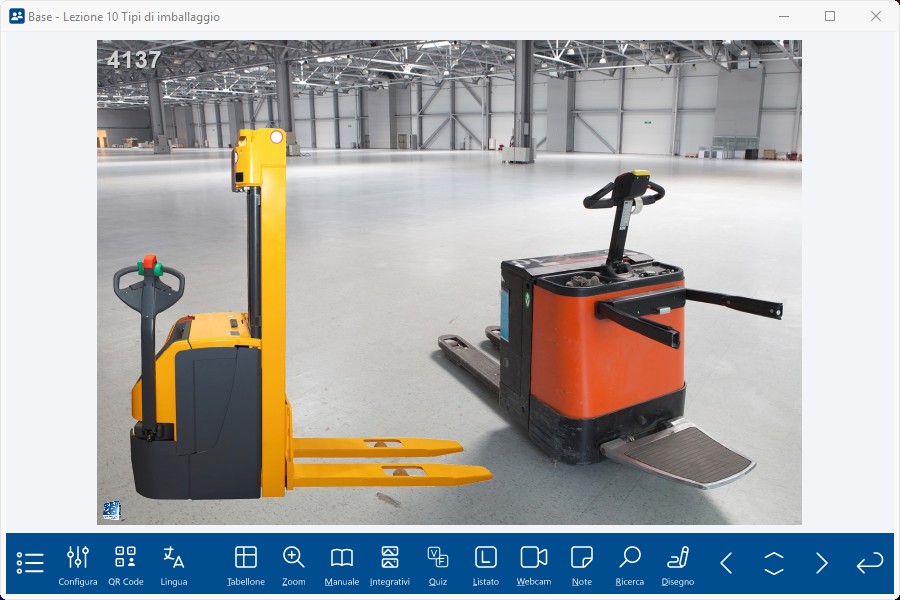This screenshot has width=900, height=600.
Task: Go to the previous slide
Action: point(726,563)
